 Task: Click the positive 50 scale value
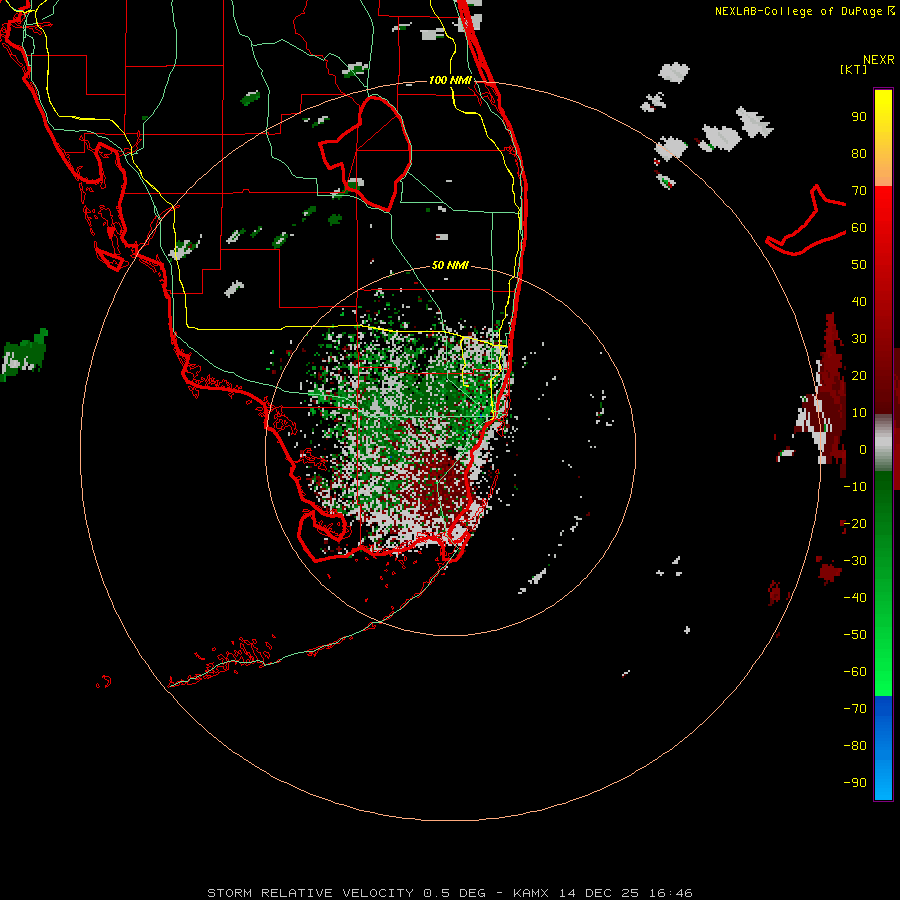pyautogui.click(x=859, y=265)
